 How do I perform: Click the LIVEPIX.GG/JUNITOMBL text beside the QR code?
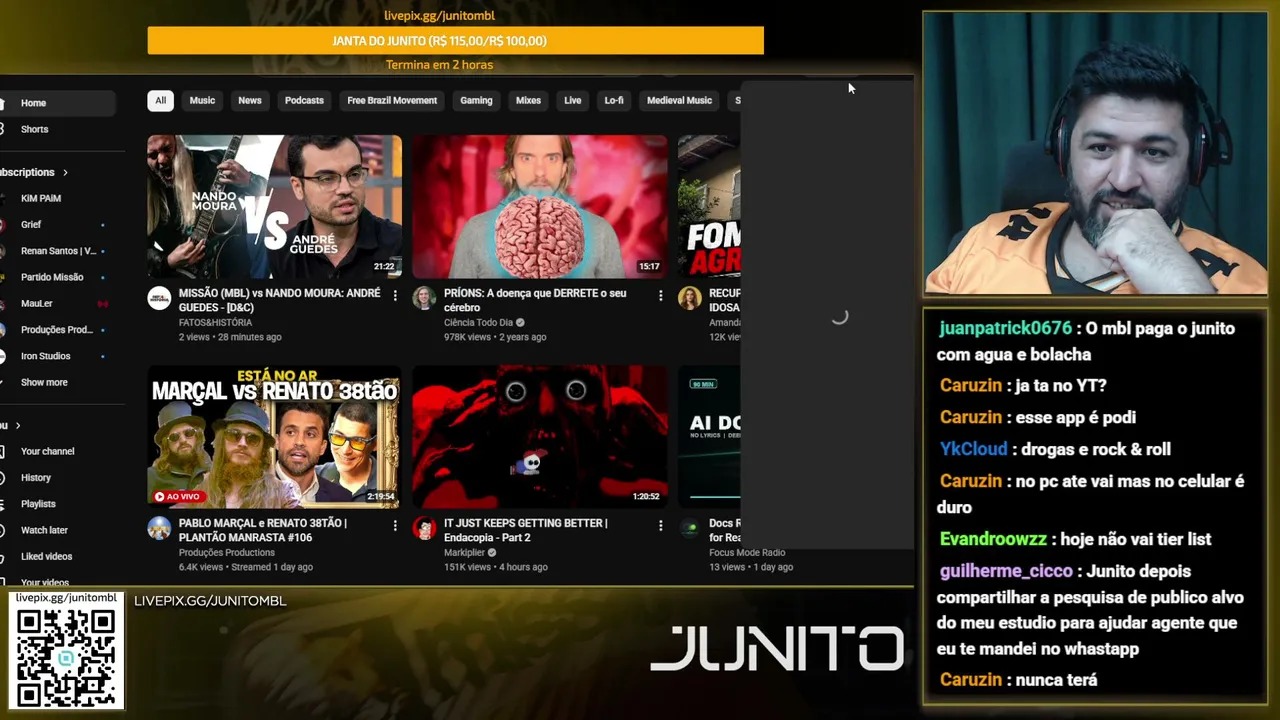tap(210, 601)
